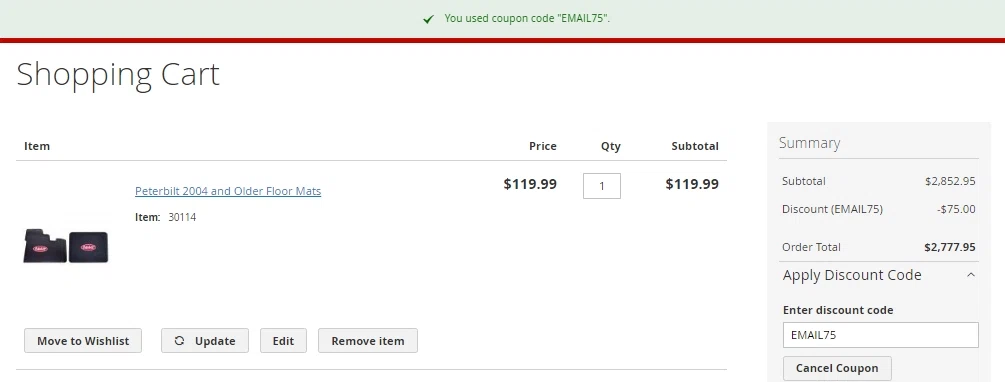
Task: Edit the cart item
Action: click(283, 341)
